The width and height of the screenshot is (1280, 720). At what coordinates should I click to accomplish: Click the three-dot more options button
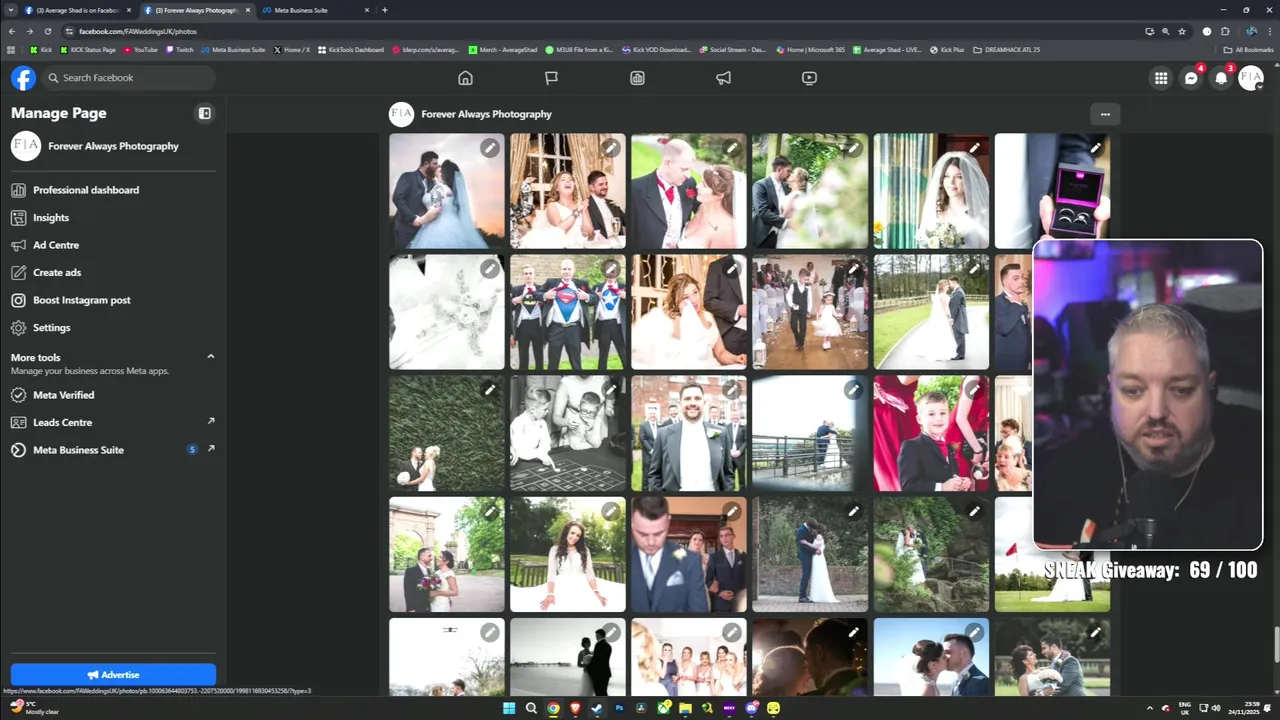(x=1105, y=114)
